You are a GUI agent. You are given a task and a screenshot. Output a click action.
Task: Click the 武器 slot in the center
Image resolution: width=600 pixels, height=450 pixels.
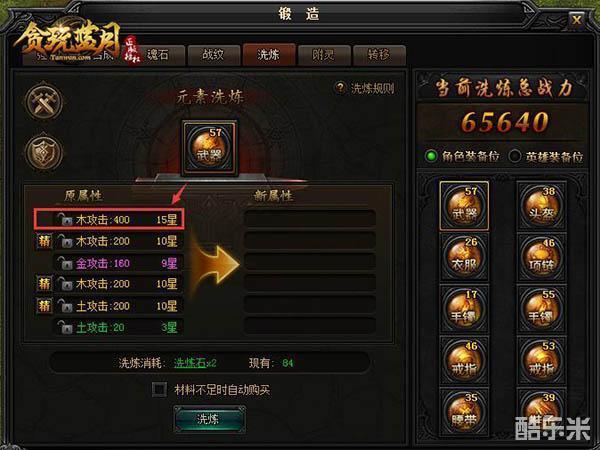click(x=209, y=148)
